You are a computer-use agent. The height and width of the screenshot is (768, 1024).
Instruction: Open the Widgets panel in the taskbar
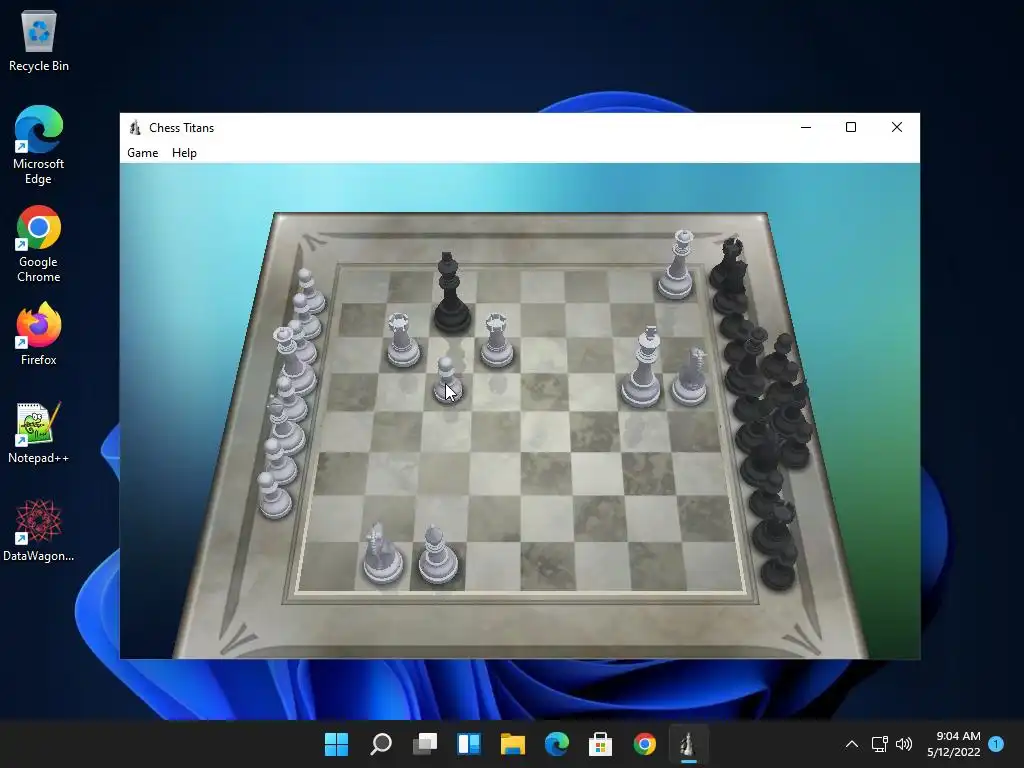469,744
